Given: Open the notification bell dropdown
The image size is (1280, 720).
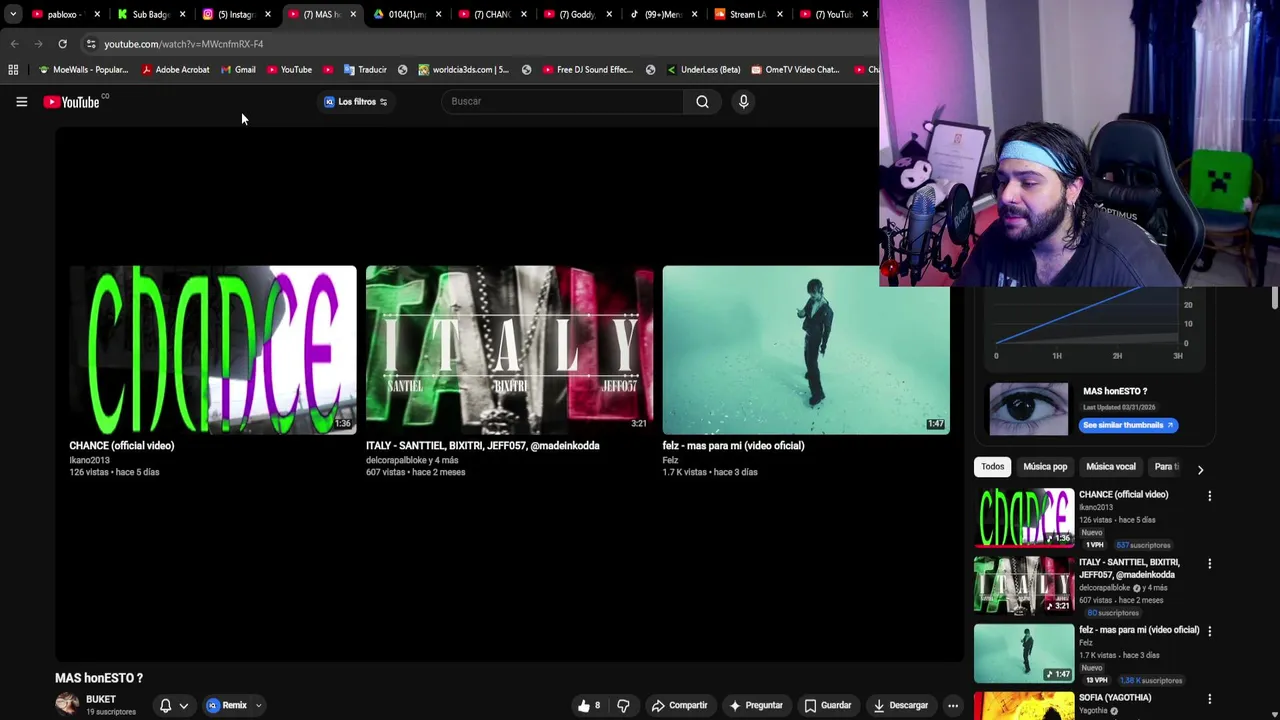Looking at the screenshot, I should coord(183,706).
